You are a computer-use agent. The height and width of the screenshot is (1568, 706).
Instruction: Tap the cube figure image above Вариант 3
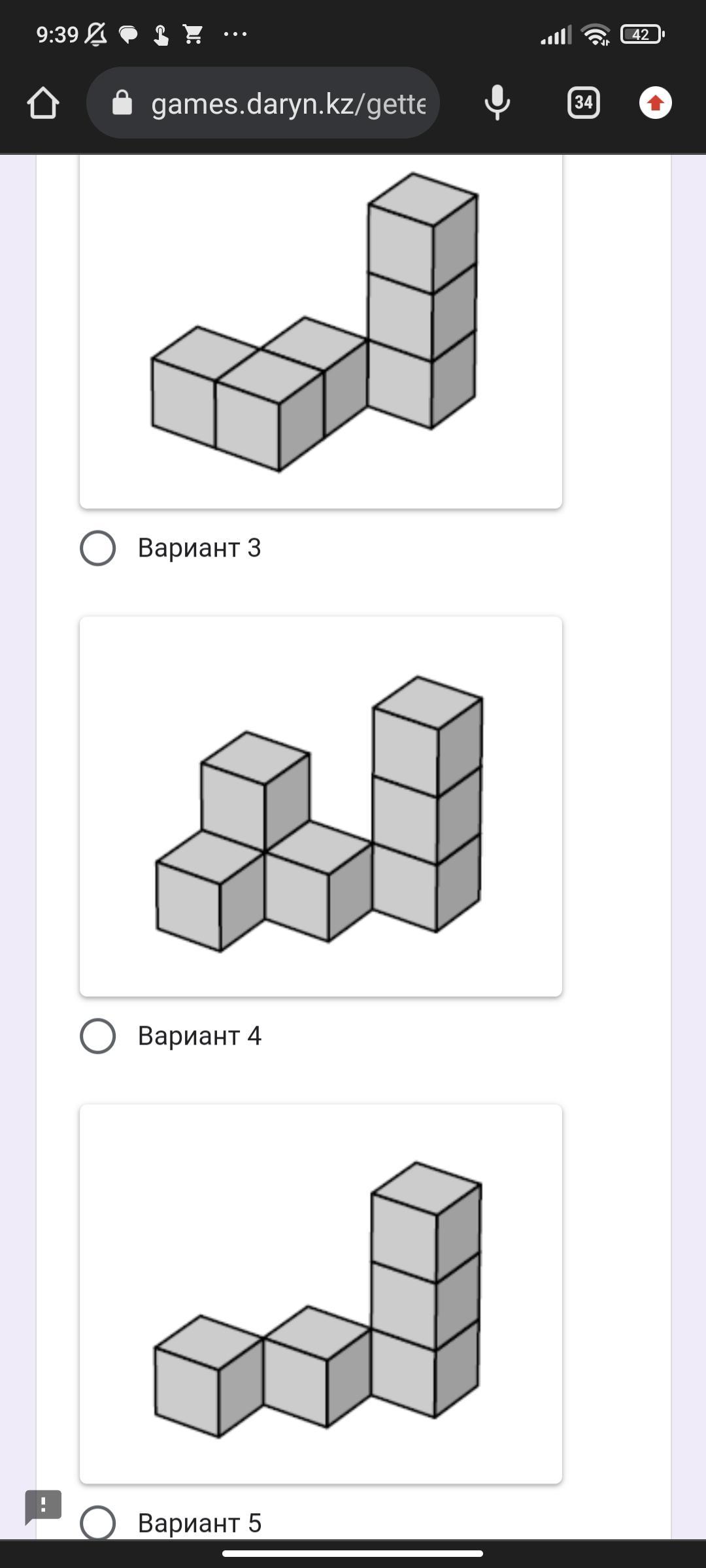point(321,331)
